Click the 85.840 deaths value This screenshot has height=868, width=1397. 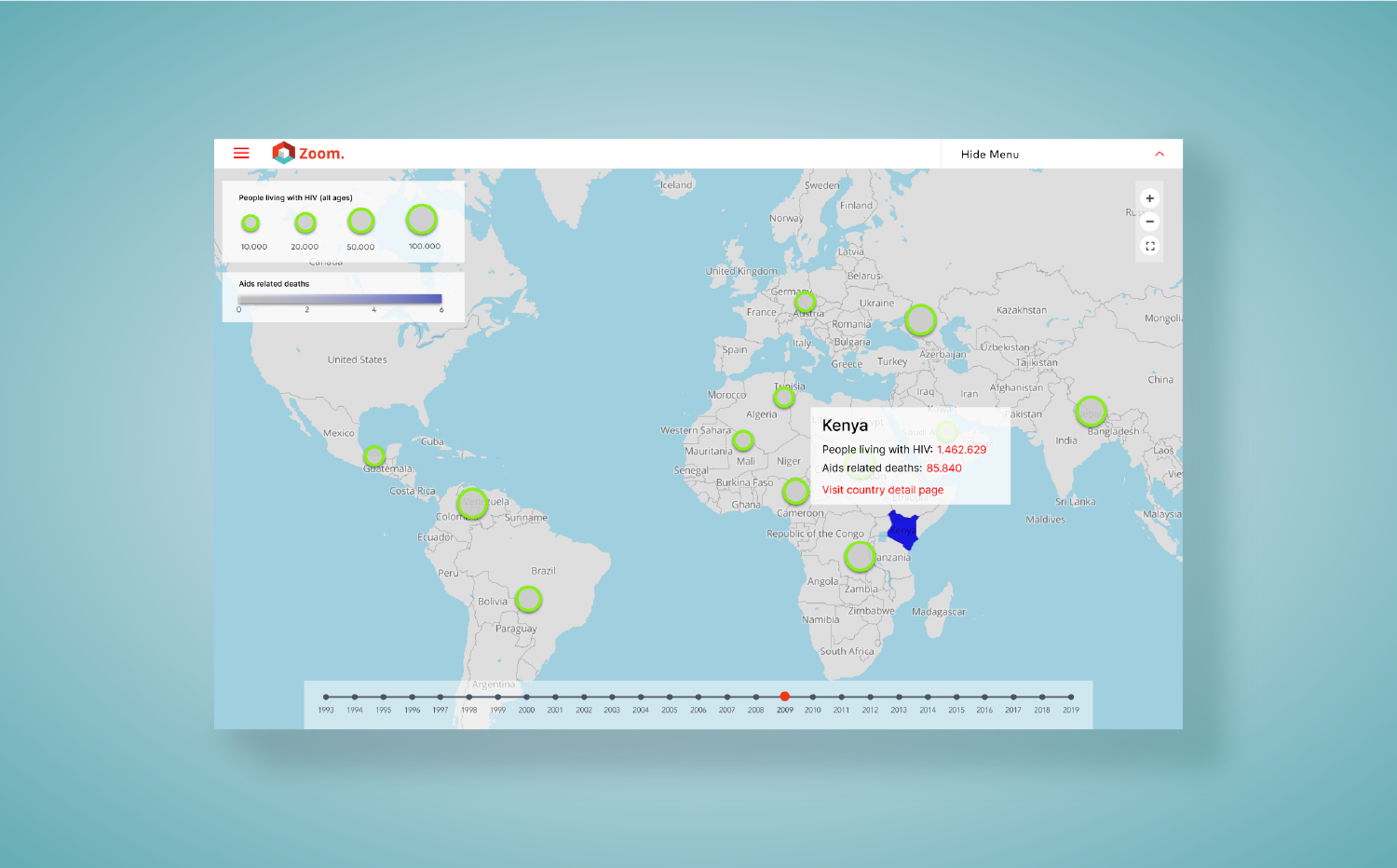point(943,468)
